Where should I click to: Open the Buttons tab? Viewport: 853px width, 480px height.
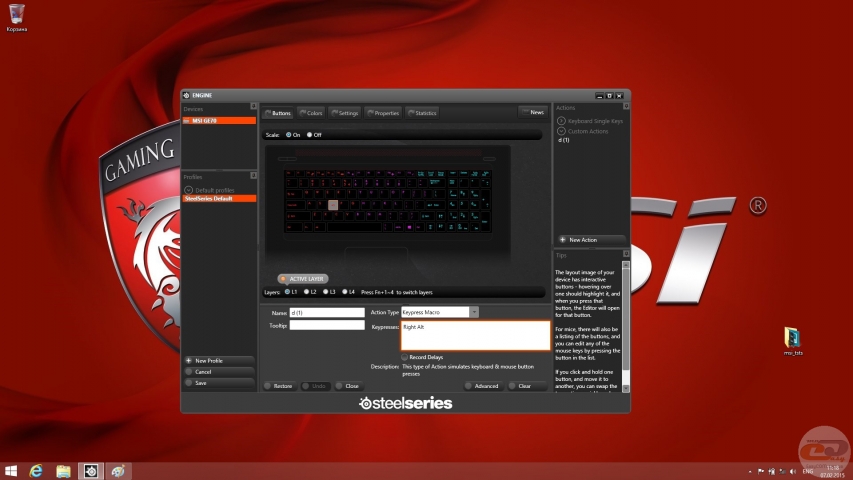[277, 113]
